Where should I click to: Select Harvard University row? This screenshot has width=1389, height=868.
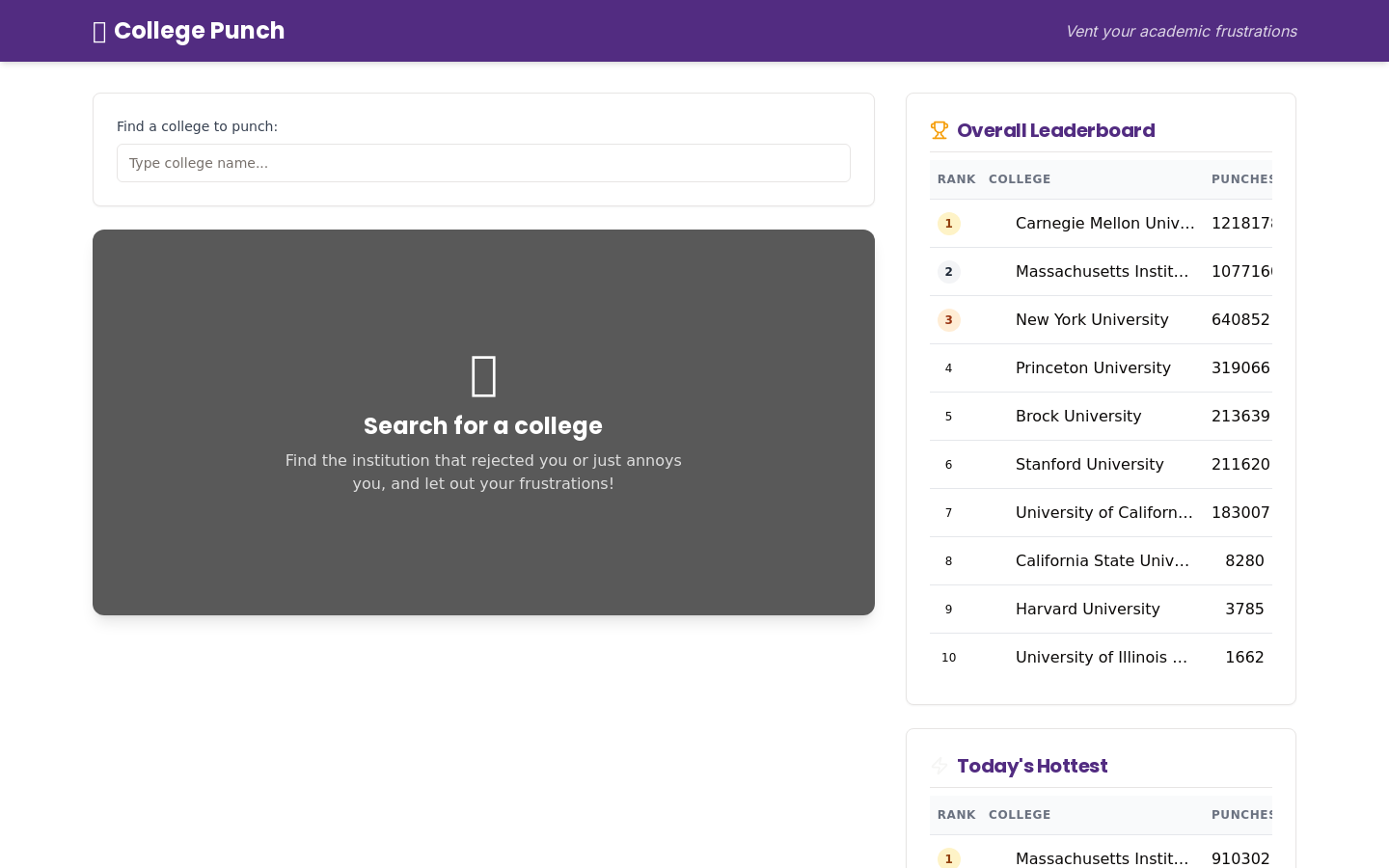tap(1101, 610)
